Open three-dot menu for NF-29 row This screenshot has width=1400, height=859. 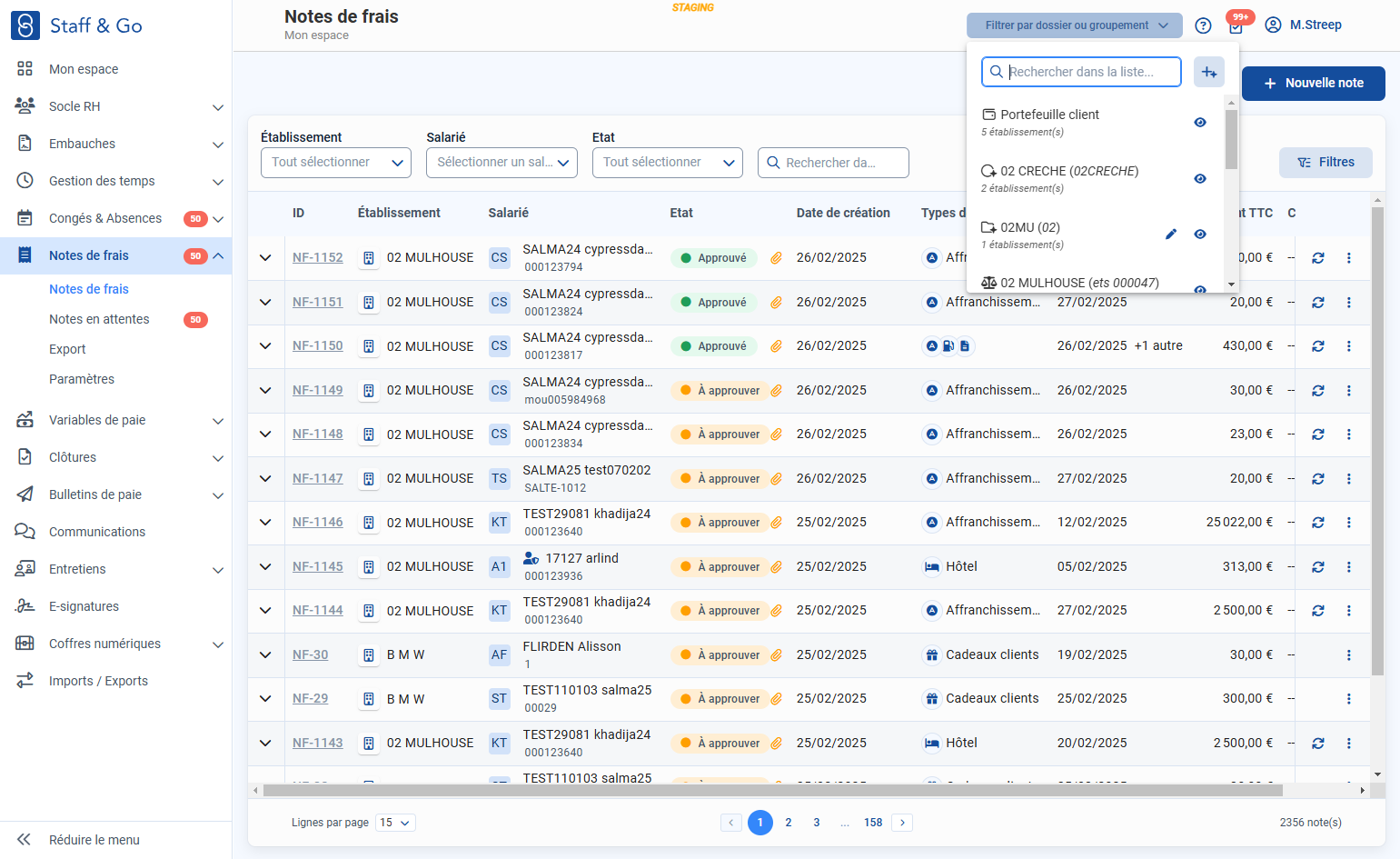[1349, 699]
